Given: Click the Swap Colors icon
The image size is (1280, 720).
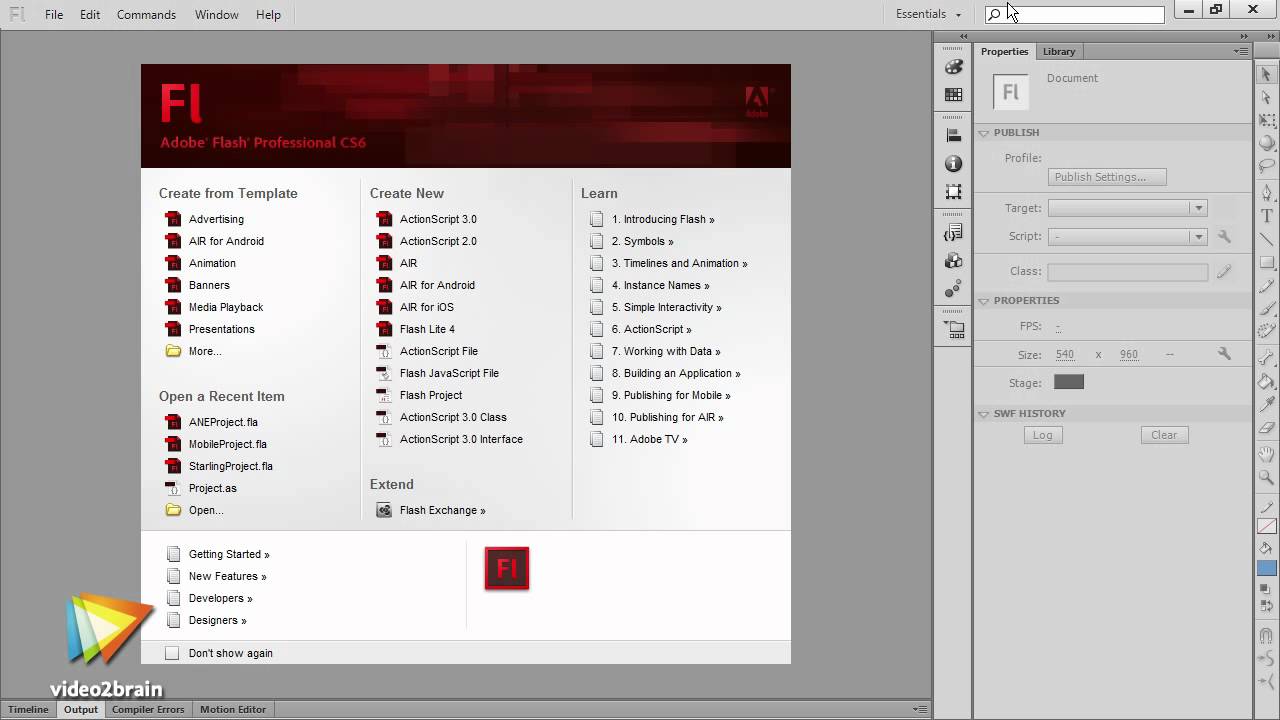Looking at the screenshot, I should coord(1266,604).
